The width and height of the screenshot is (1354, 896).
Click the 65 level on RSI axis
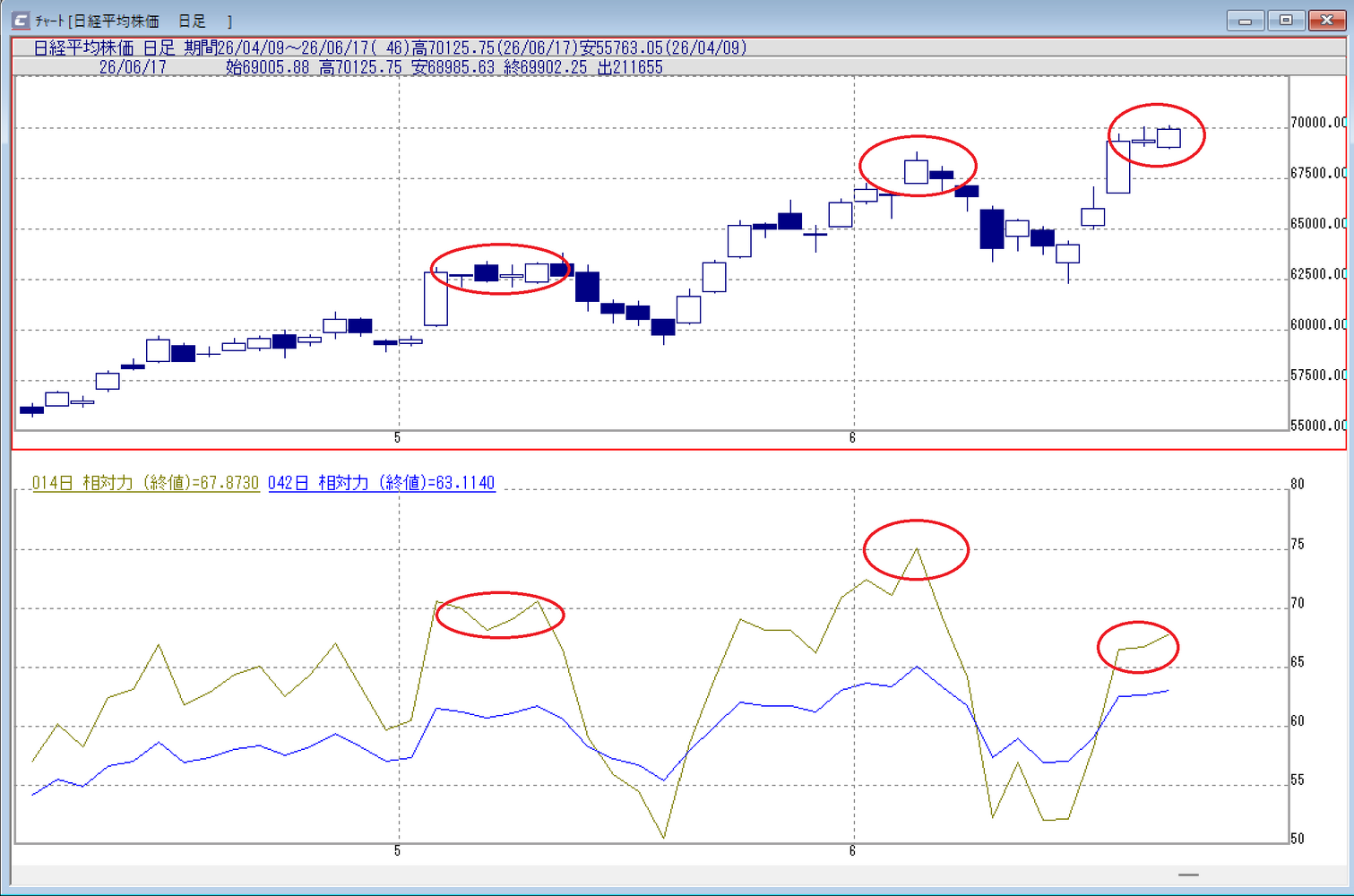pos(1298,662)
